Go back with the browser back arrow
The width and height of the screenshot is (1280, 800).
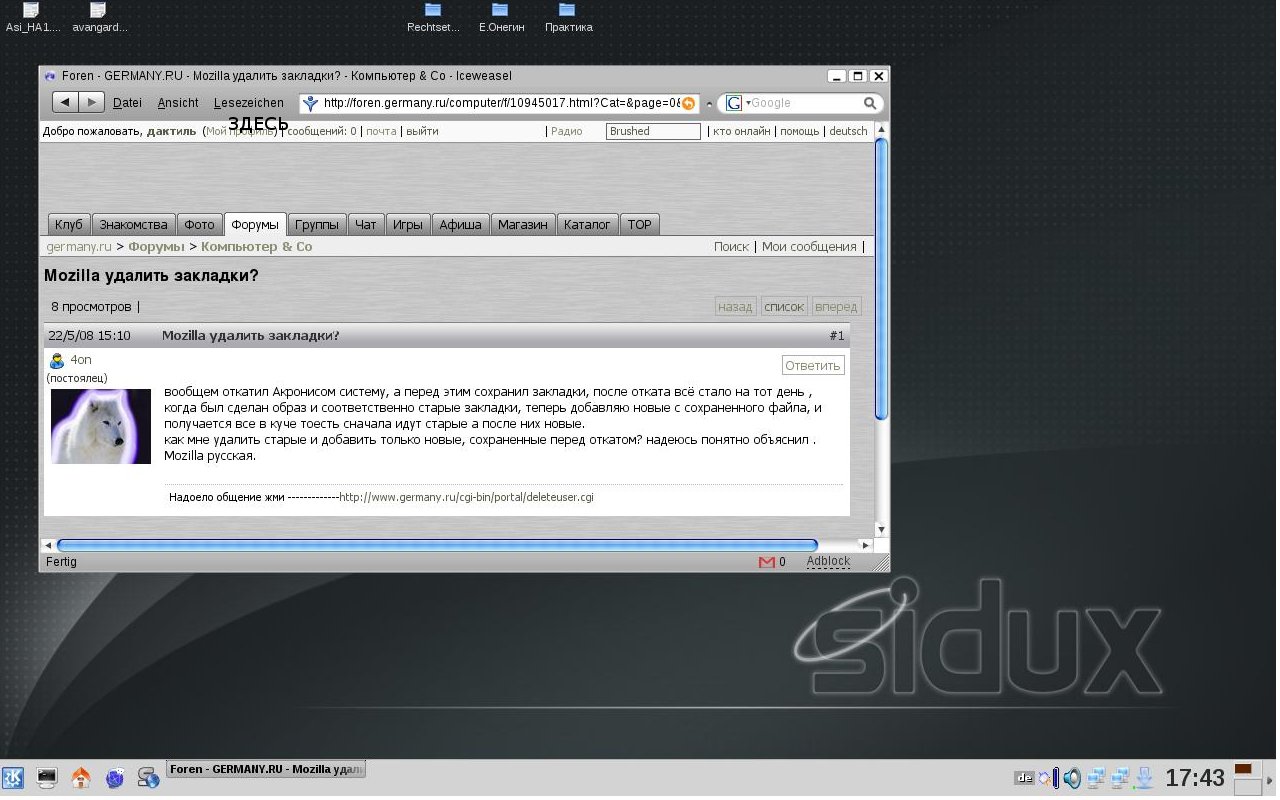(x=65, y=102)
